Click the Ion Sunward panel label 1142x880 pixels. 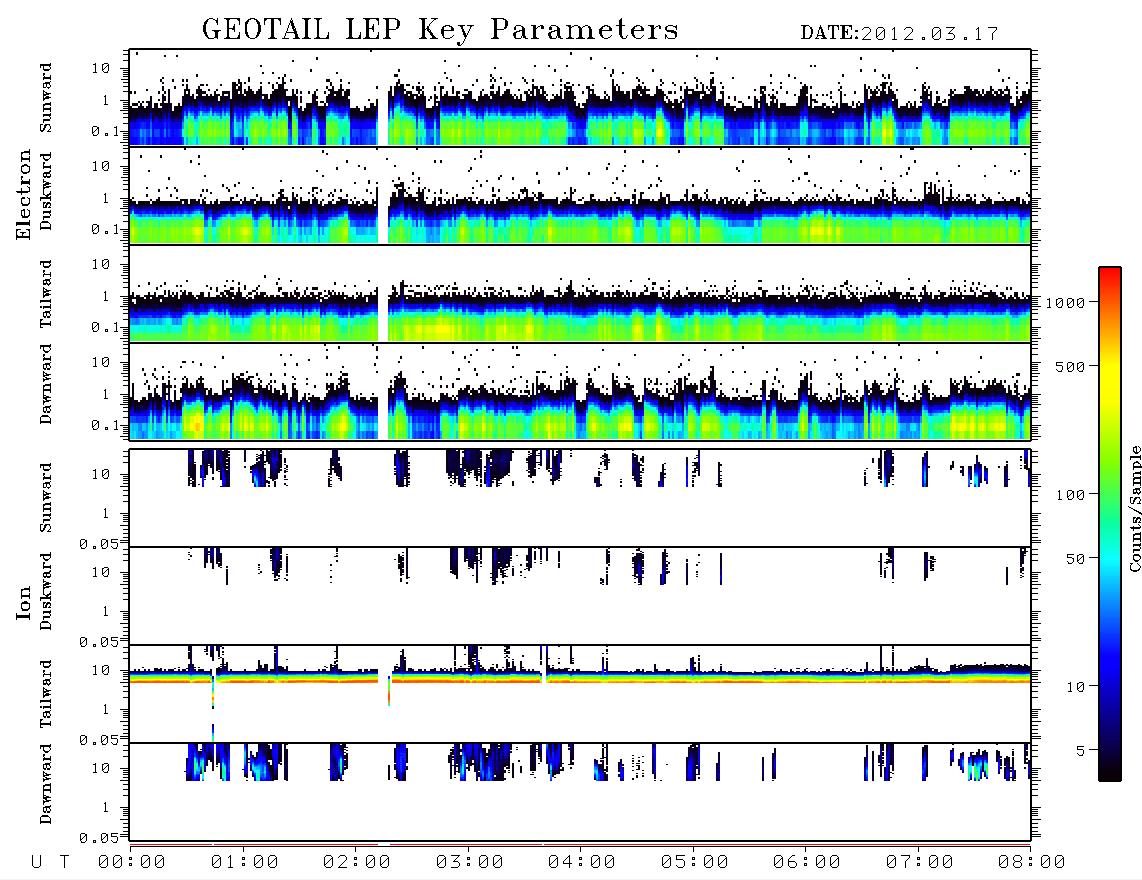point(46,498)
